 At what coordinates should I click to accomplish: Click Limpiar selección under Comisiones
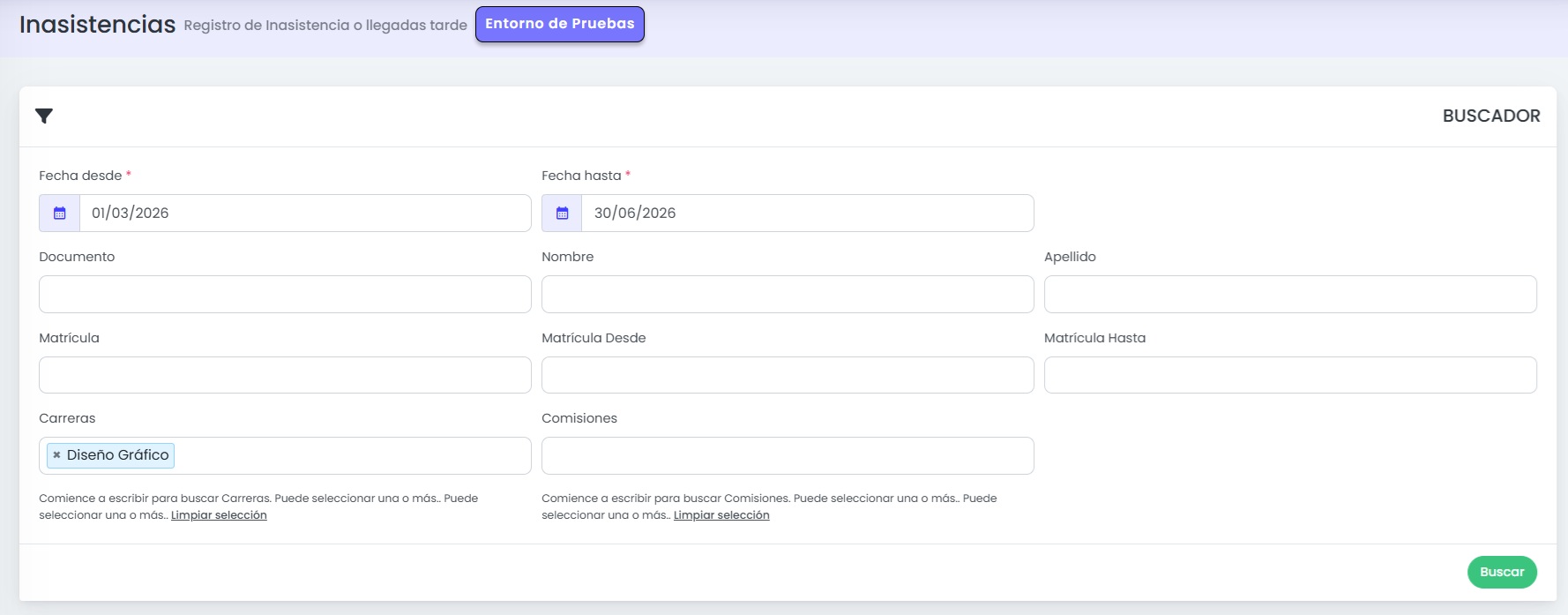point(721,515)
